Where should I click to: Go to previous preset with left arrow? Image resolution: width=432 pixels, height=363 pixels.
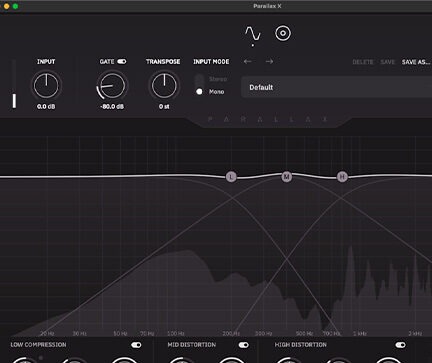pos(247,61)
